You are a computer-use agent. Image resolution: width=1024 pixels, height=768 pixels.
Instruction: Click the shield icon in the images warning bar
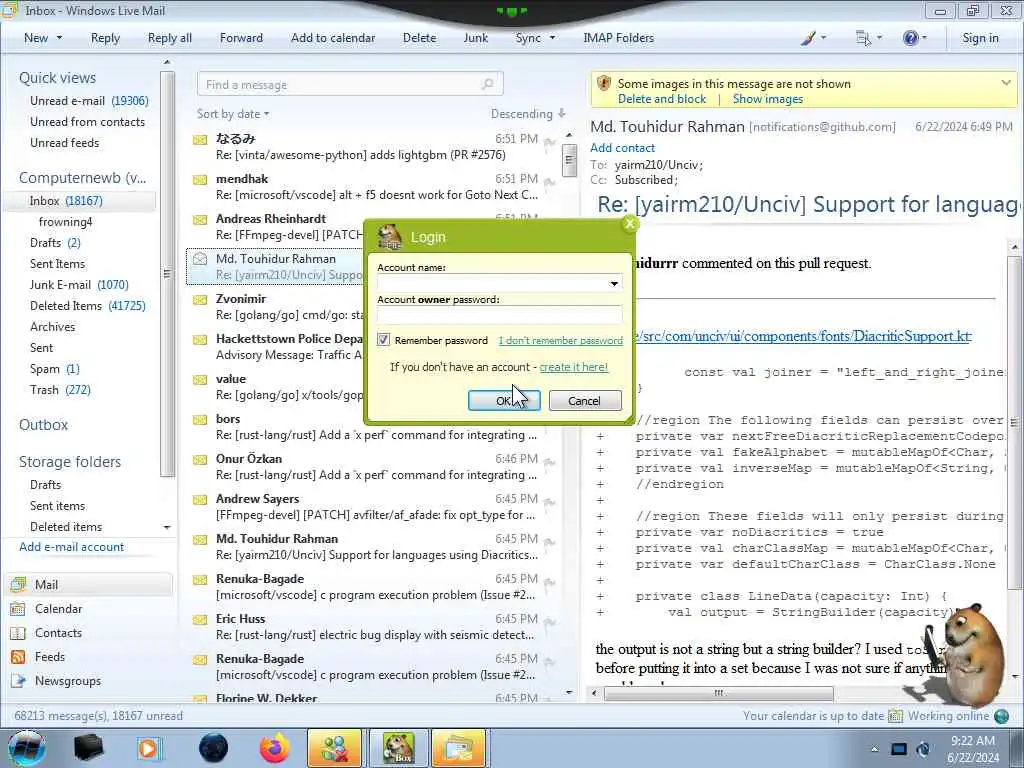click(x=604, y=84)
